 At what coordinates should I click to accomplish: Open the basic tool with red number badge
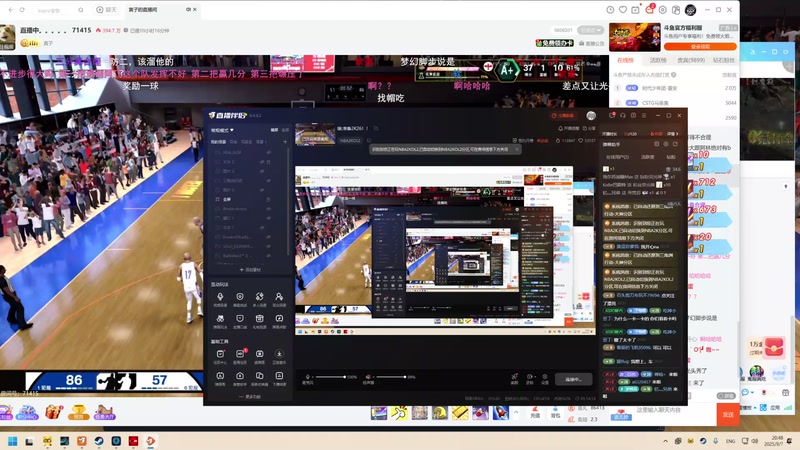(240, 356)
